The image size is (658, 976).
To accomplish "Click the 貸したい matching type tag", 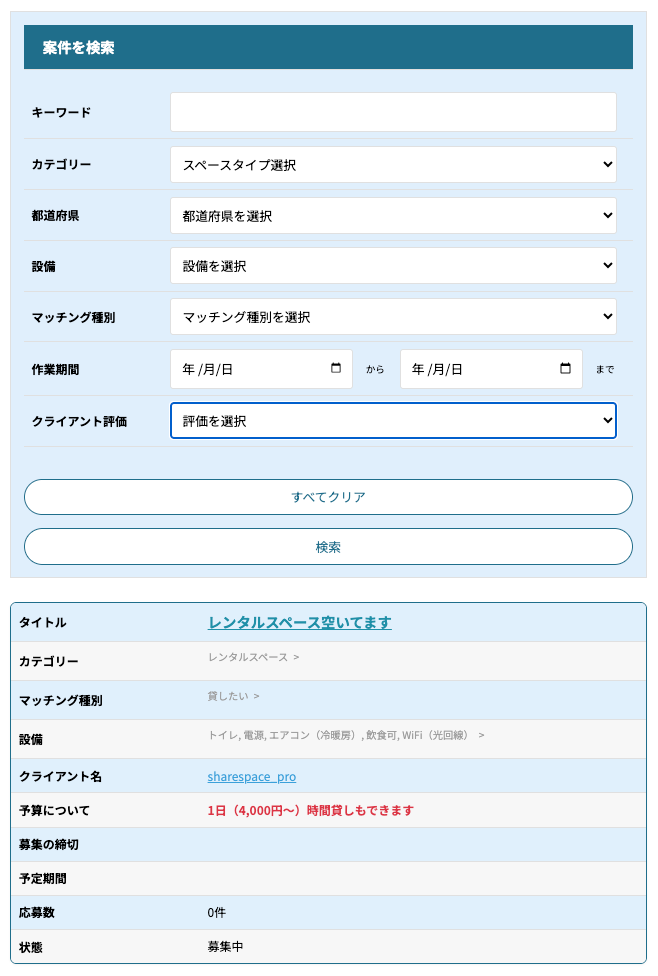I will click(228, 696).
